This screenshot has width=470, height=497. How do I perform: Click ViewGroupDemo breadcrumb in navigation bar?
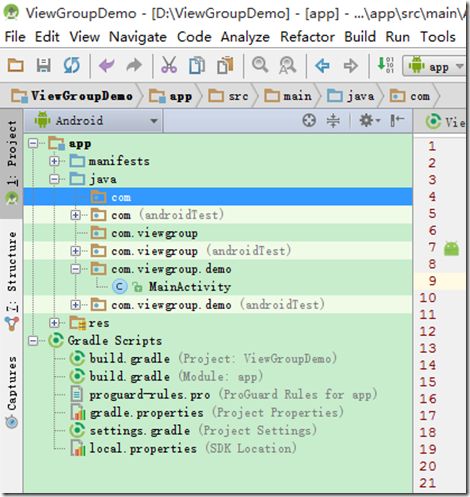coord(72,96)
